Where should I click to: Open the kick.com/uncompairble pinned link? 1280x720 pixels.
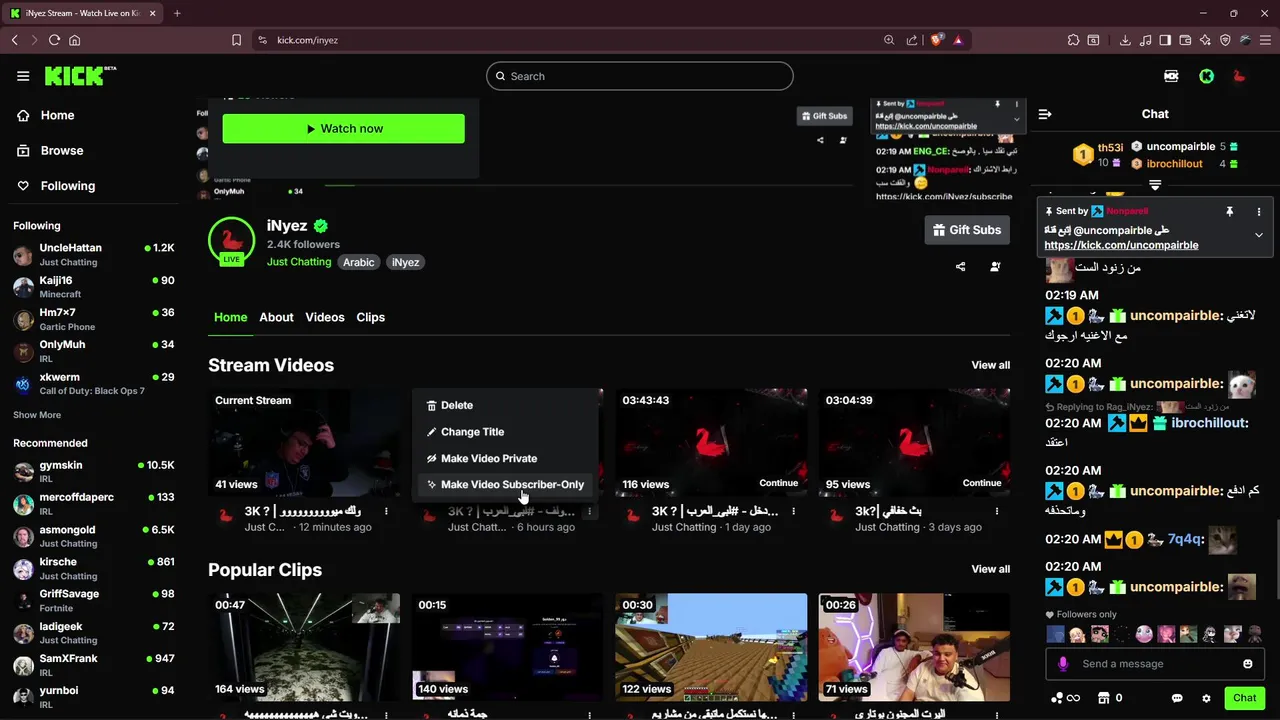(x=1121, y=245)
